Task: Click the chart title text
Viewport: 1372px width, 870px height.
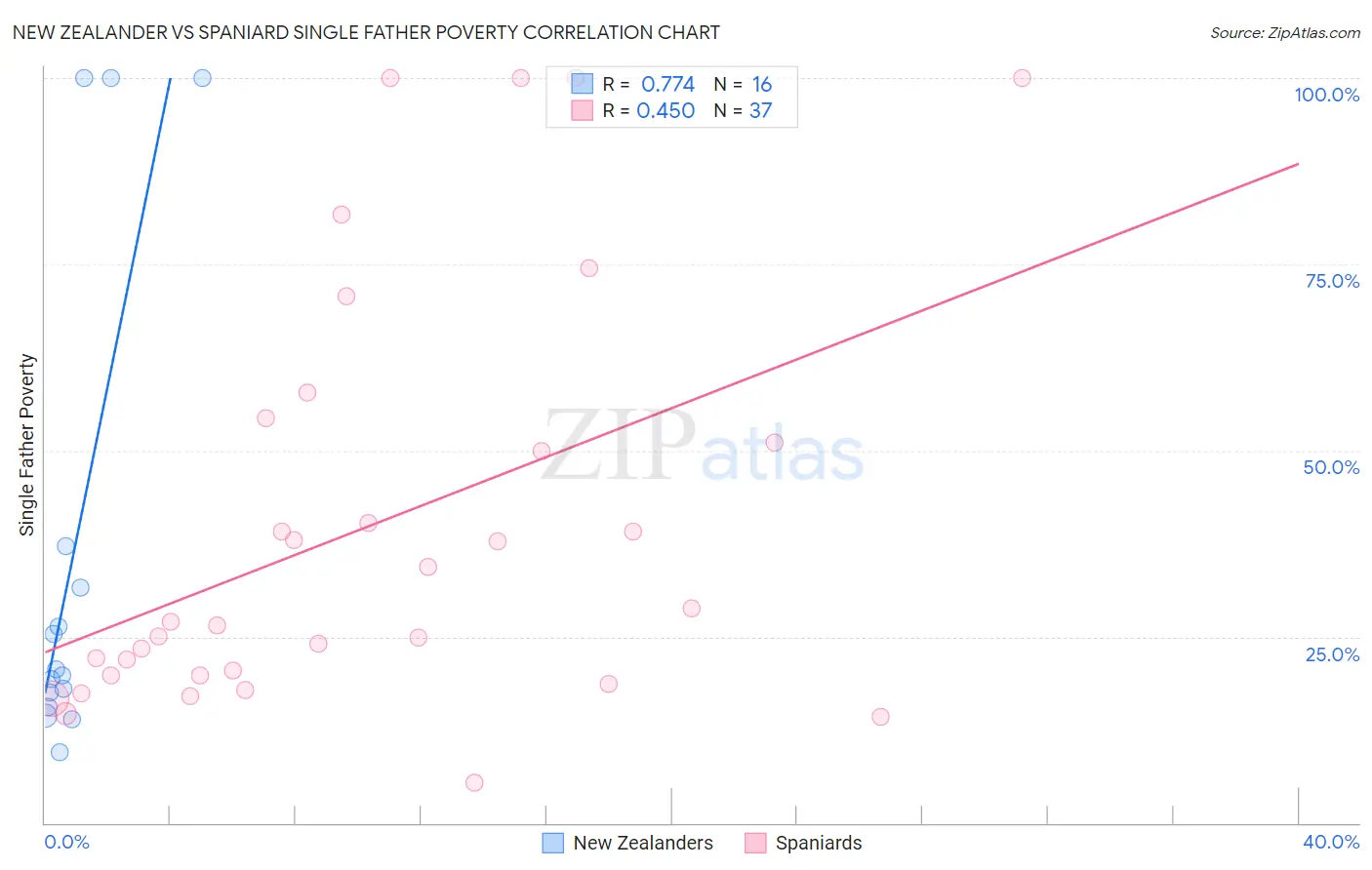Action: pyautogui.click(x=366, y=32)
